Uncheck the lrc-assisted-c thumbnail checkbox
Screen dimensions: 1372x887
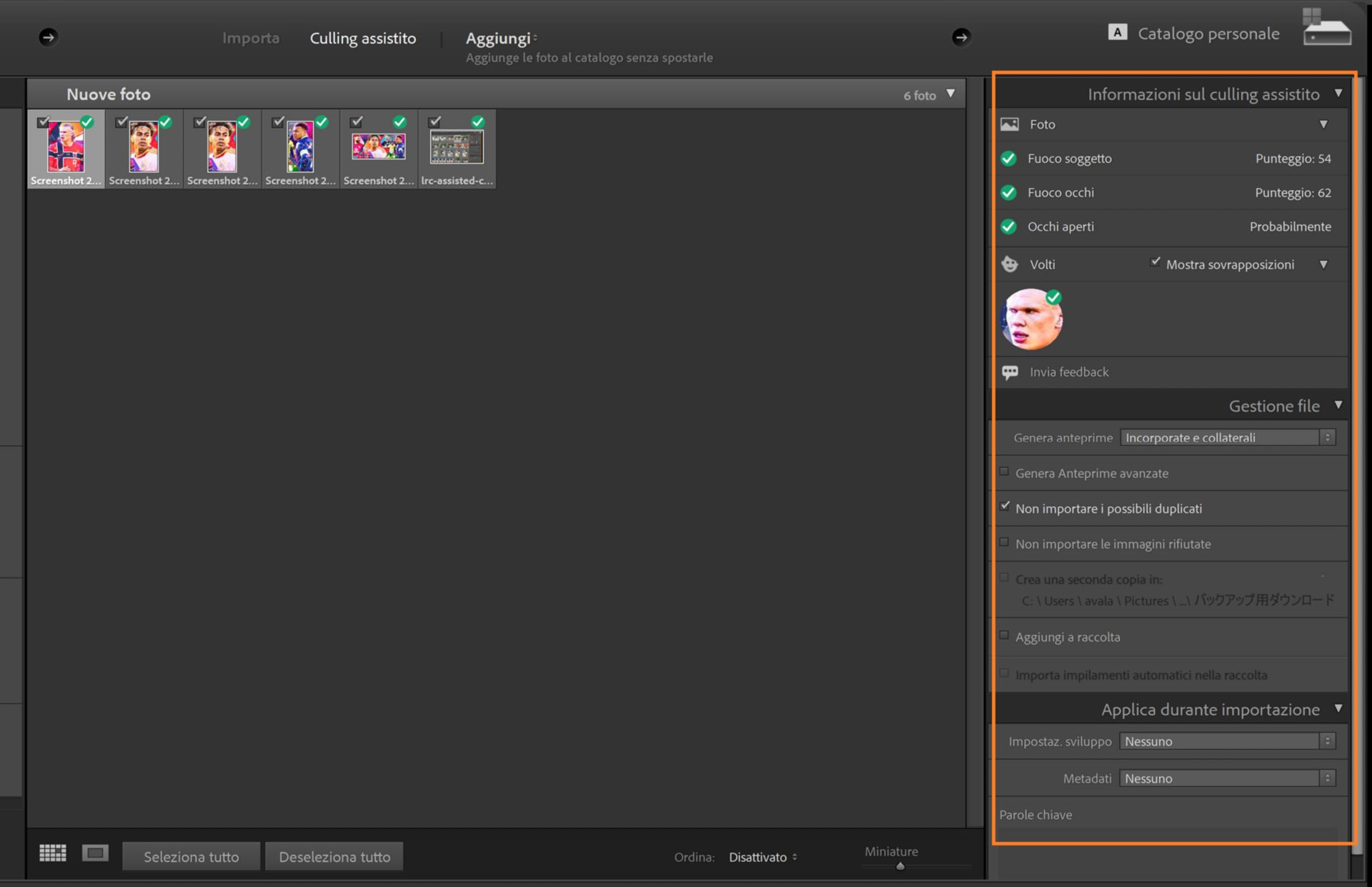435,122
